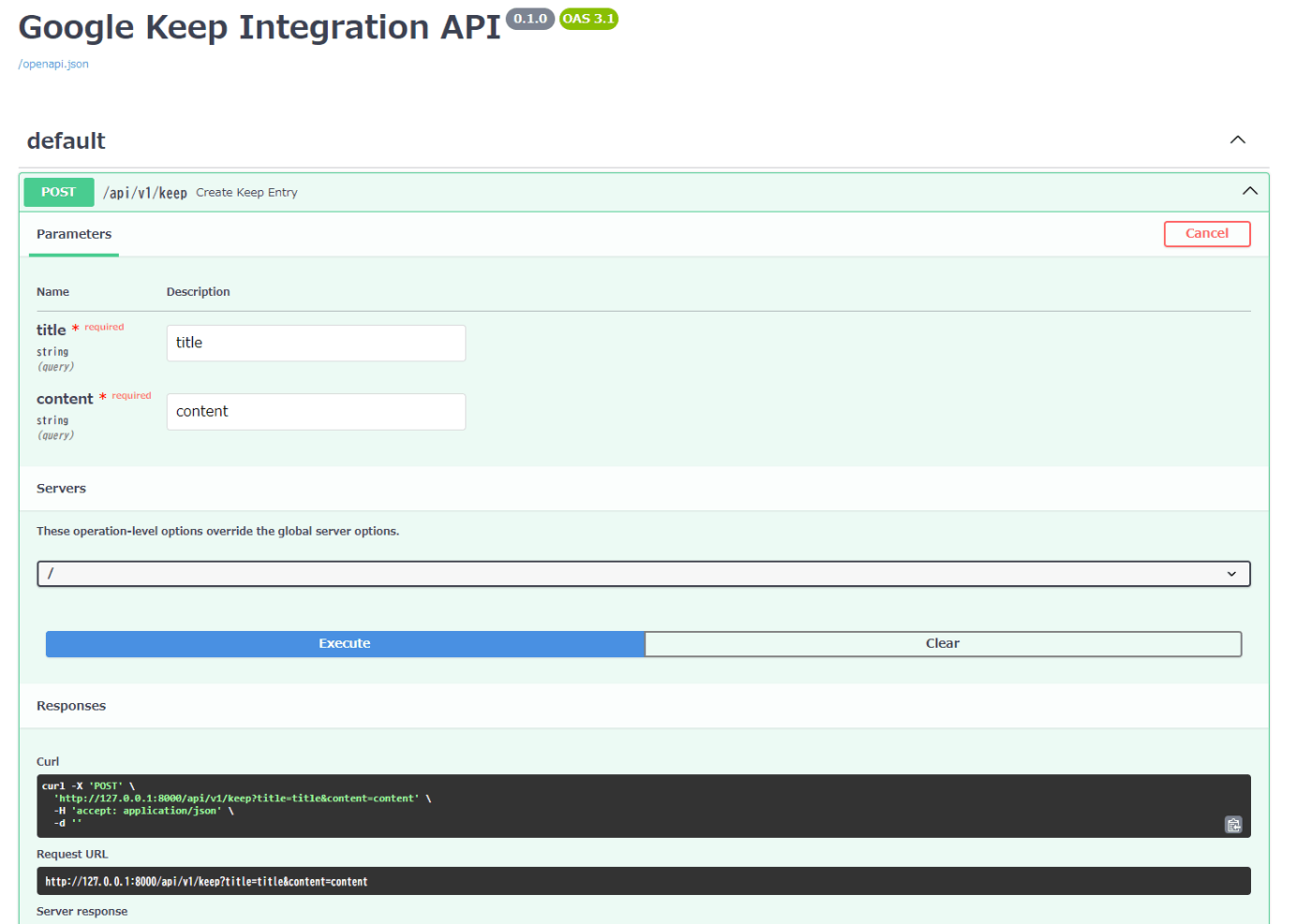This screenshot has width=1311, height=924.
Task: Click the OAS 3.1 badge
Action: pyautogui.click(x=589, y=19)
